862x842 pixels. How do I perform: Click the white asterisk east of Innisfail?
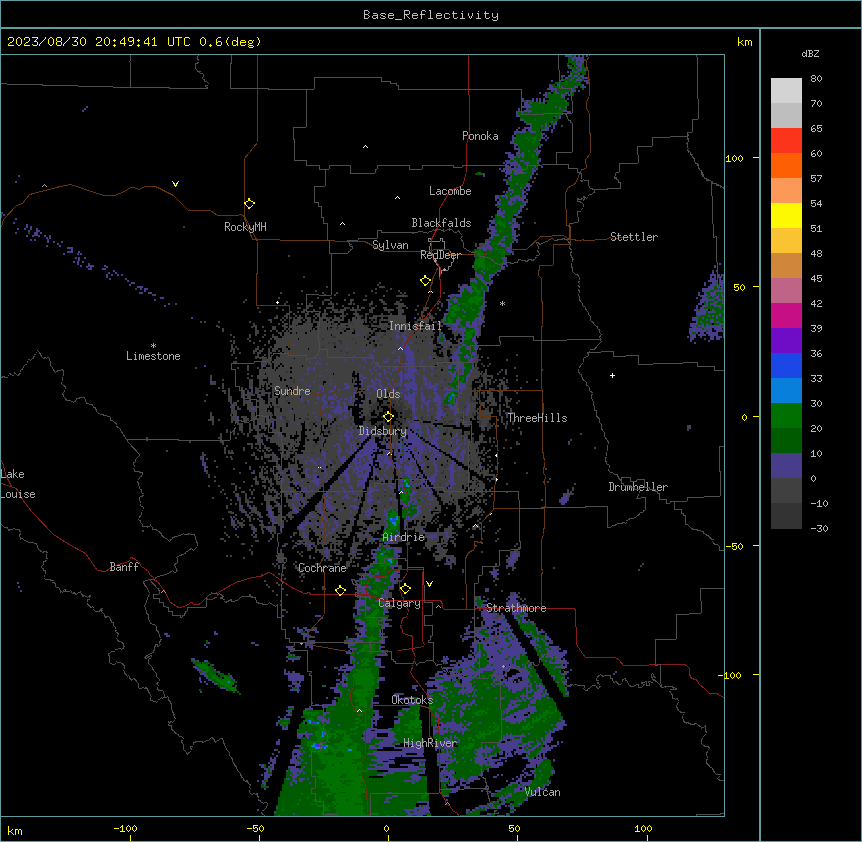click(x=502, y=303)
